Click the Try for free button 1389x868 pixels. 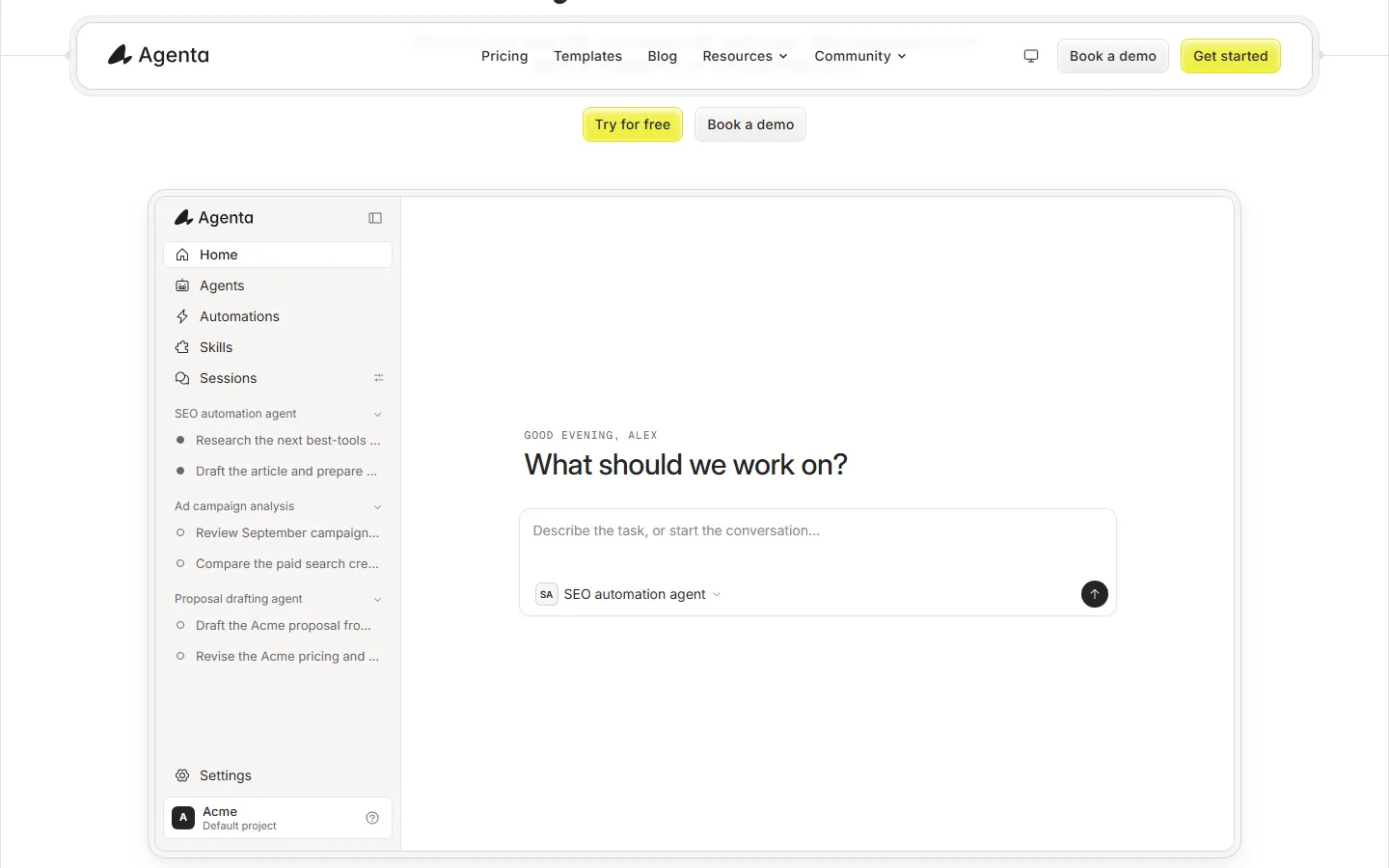click(x=633, y=124)
